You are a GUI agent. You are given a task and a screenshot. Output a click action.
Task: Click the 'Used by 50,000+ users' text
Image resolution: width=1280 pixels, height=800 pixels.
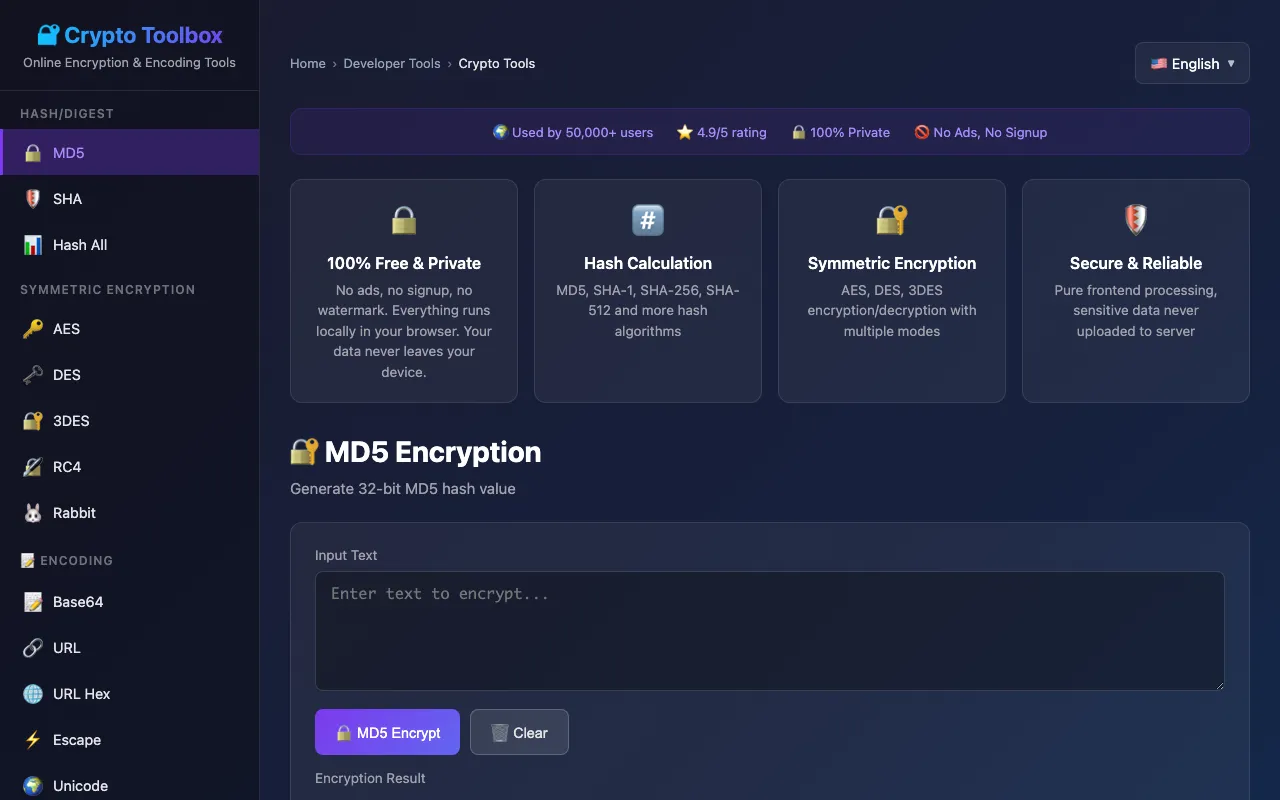coord(582,132)
